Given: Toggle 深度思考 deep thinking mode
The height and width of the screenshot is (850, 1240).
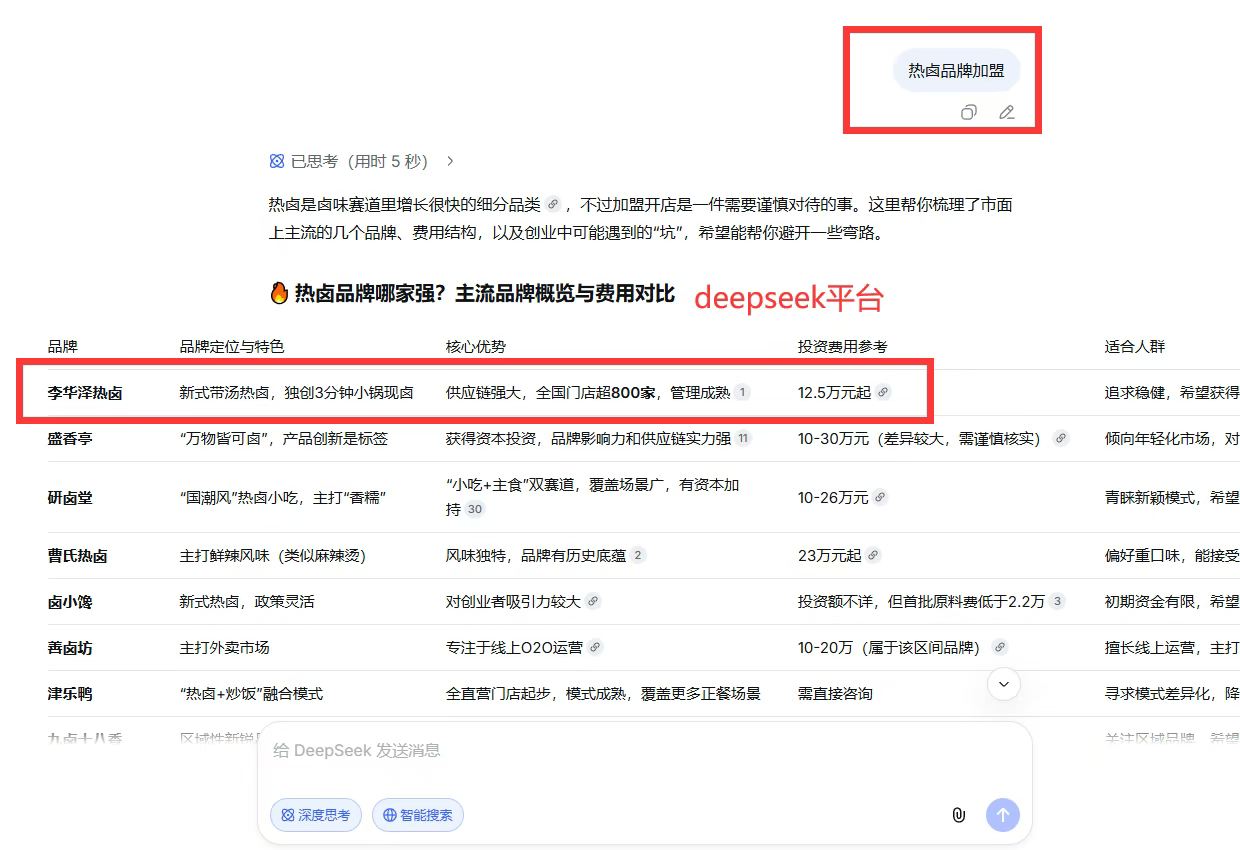Looking at the screenshot, I should (316, 815).
